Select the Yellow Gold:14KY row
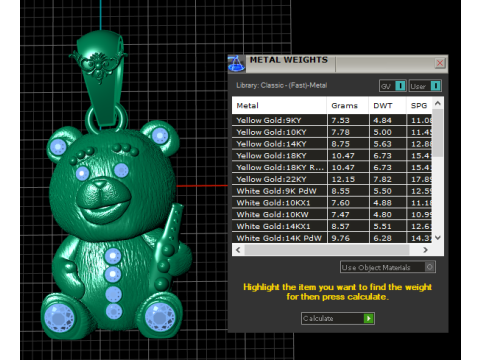 332,144
